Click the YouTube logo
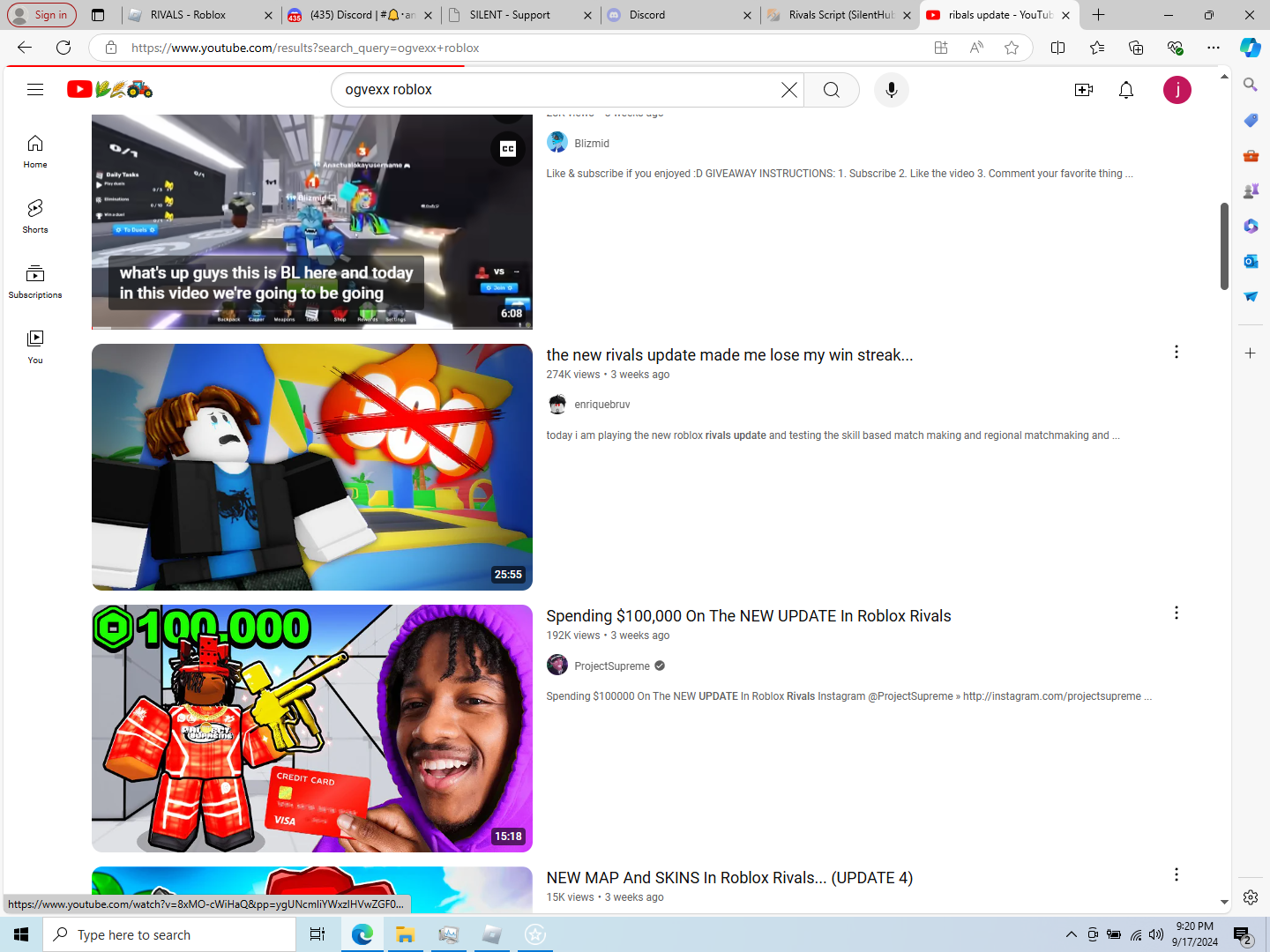1270x952 pixels. (110, 89)
